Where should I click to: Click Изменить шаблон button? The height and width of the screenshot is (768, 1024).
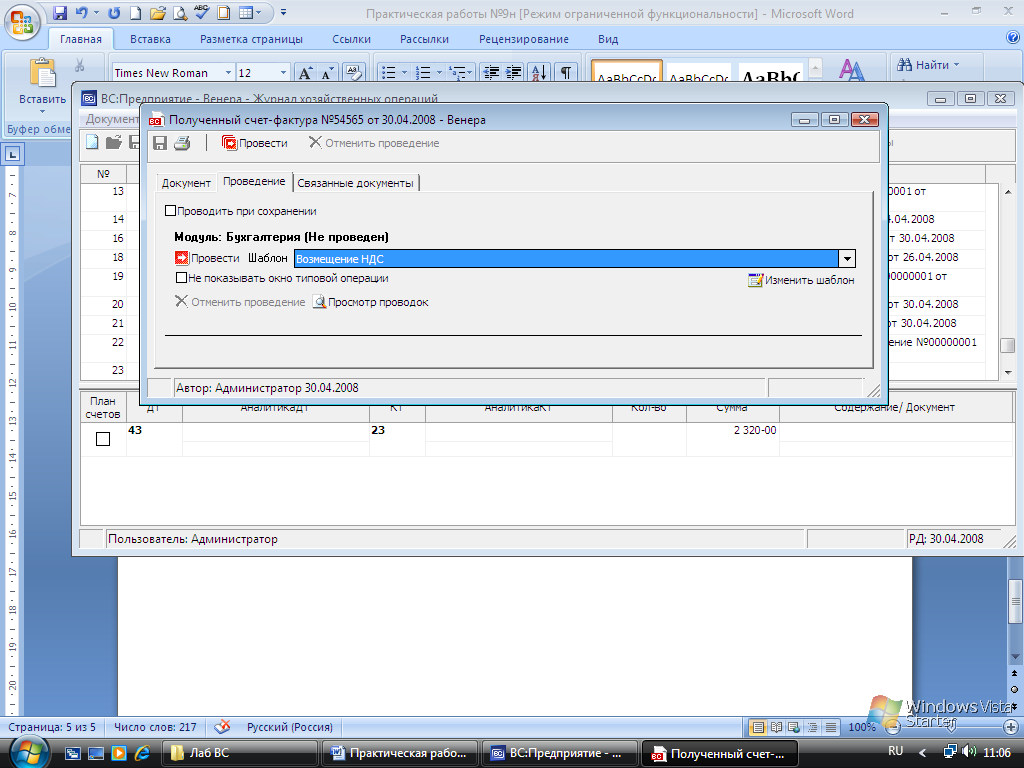801,280
